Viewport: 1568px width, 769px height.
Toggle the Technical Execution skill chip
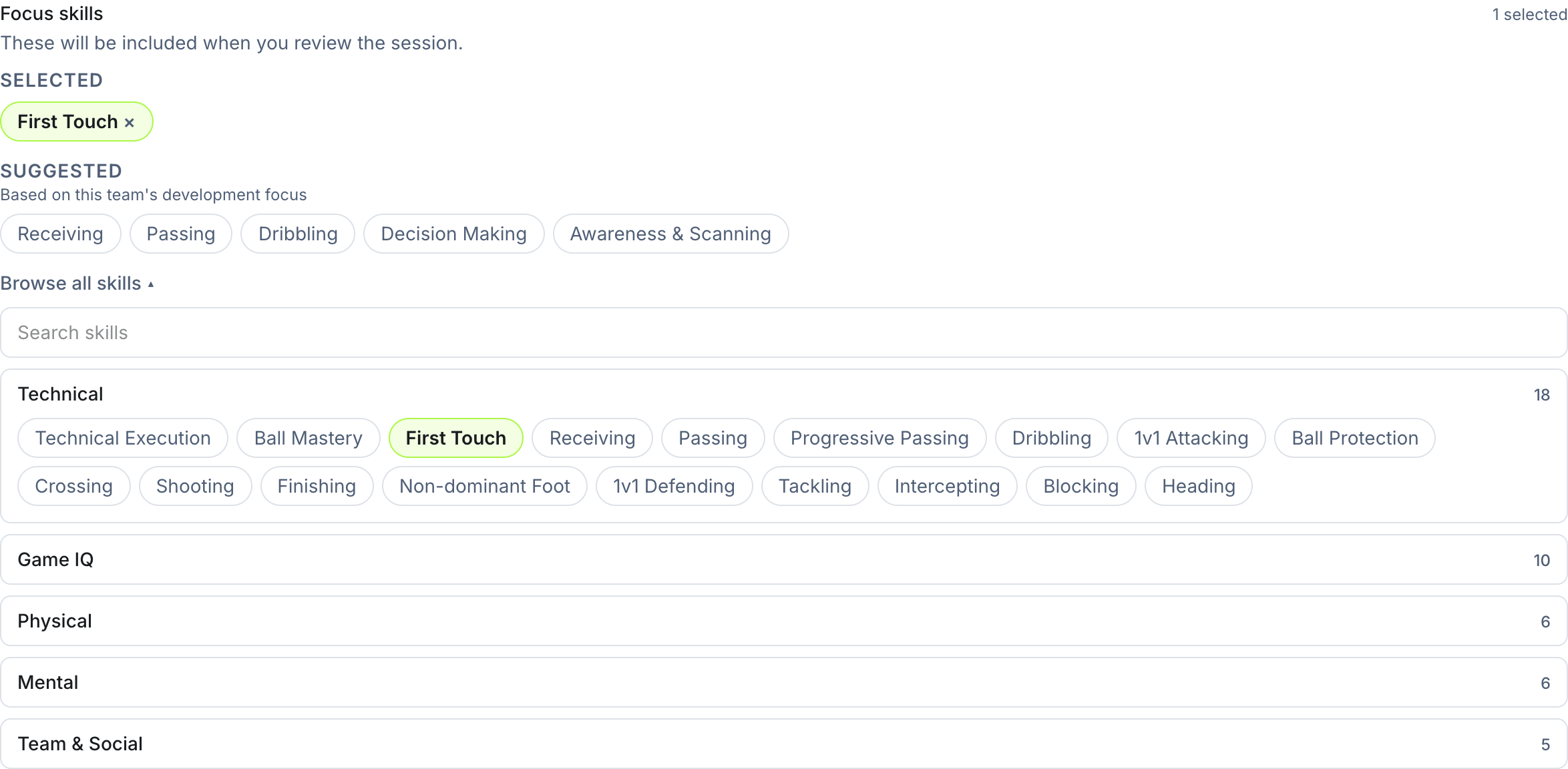click(123, 438)
